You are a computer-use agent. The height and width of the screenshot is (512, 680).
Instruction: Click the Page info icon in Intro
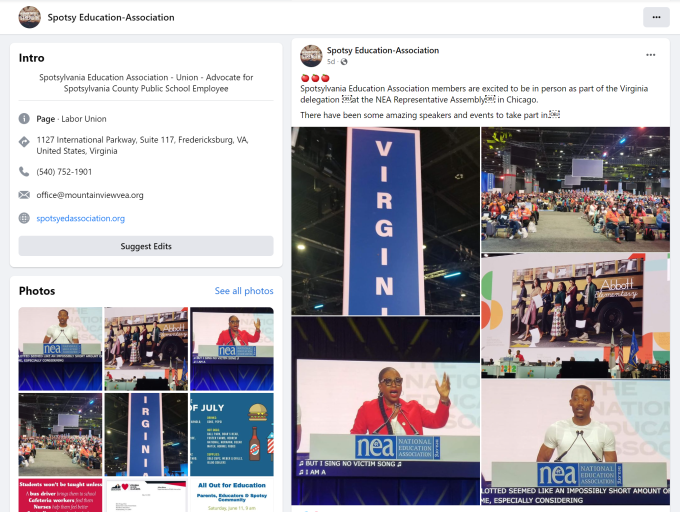(24, 118)
